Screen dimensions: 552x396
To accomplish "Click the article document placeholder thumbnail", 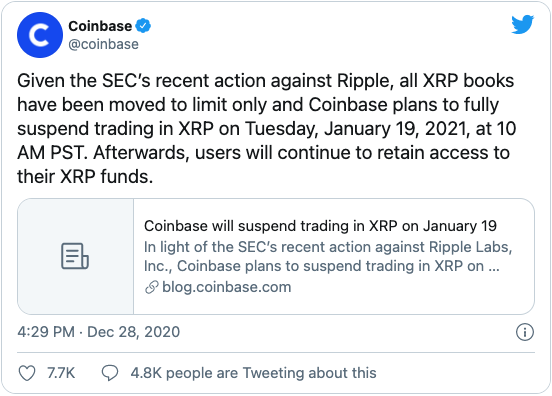I will click(x=75, y=256).
